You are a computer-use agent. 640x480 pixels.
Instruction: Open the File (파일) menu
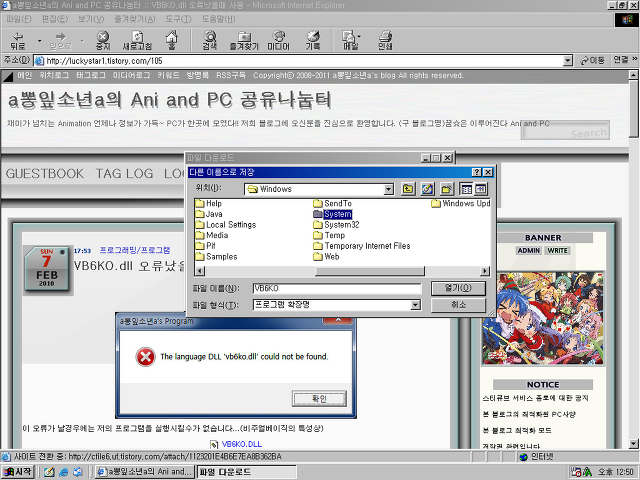19,19
